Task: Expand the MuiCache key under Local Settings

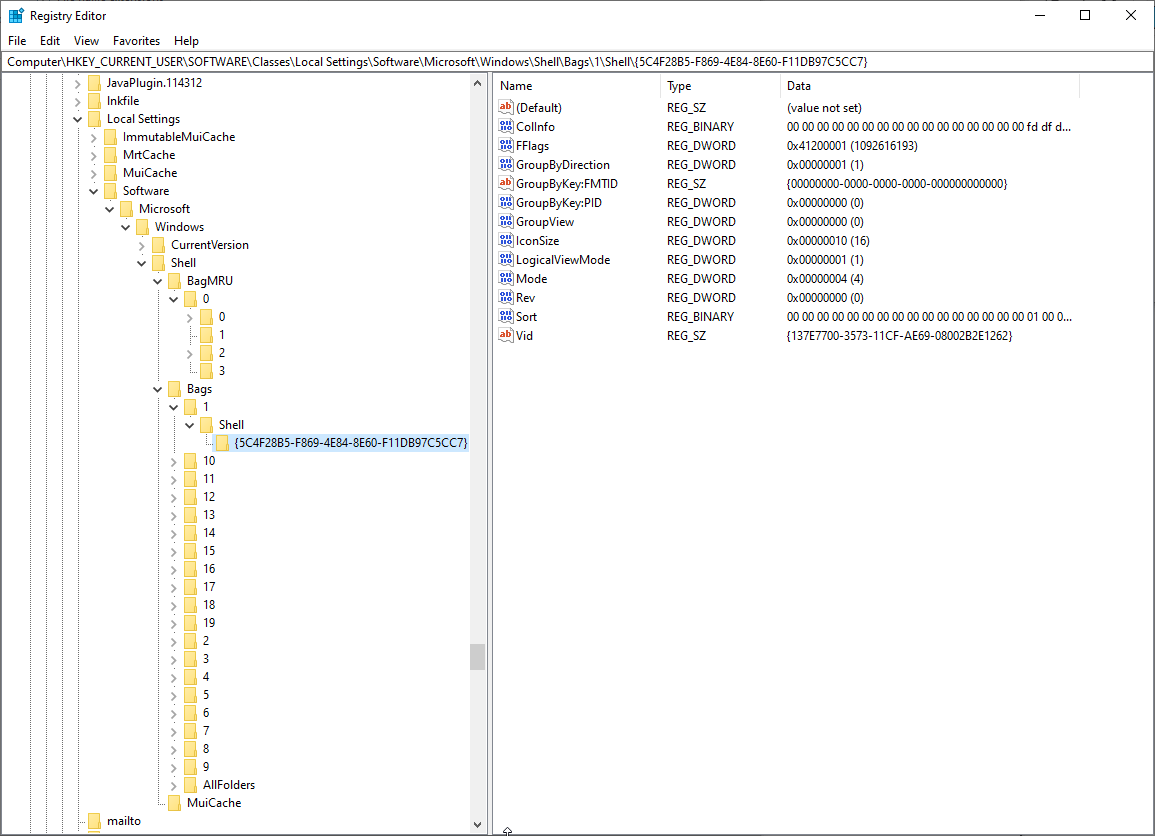Action: tap(94, 173)
